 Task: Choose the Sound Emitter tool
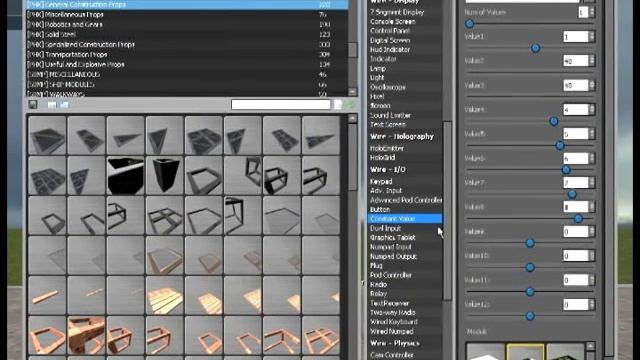pyautogui.click(x=390, y=115)
